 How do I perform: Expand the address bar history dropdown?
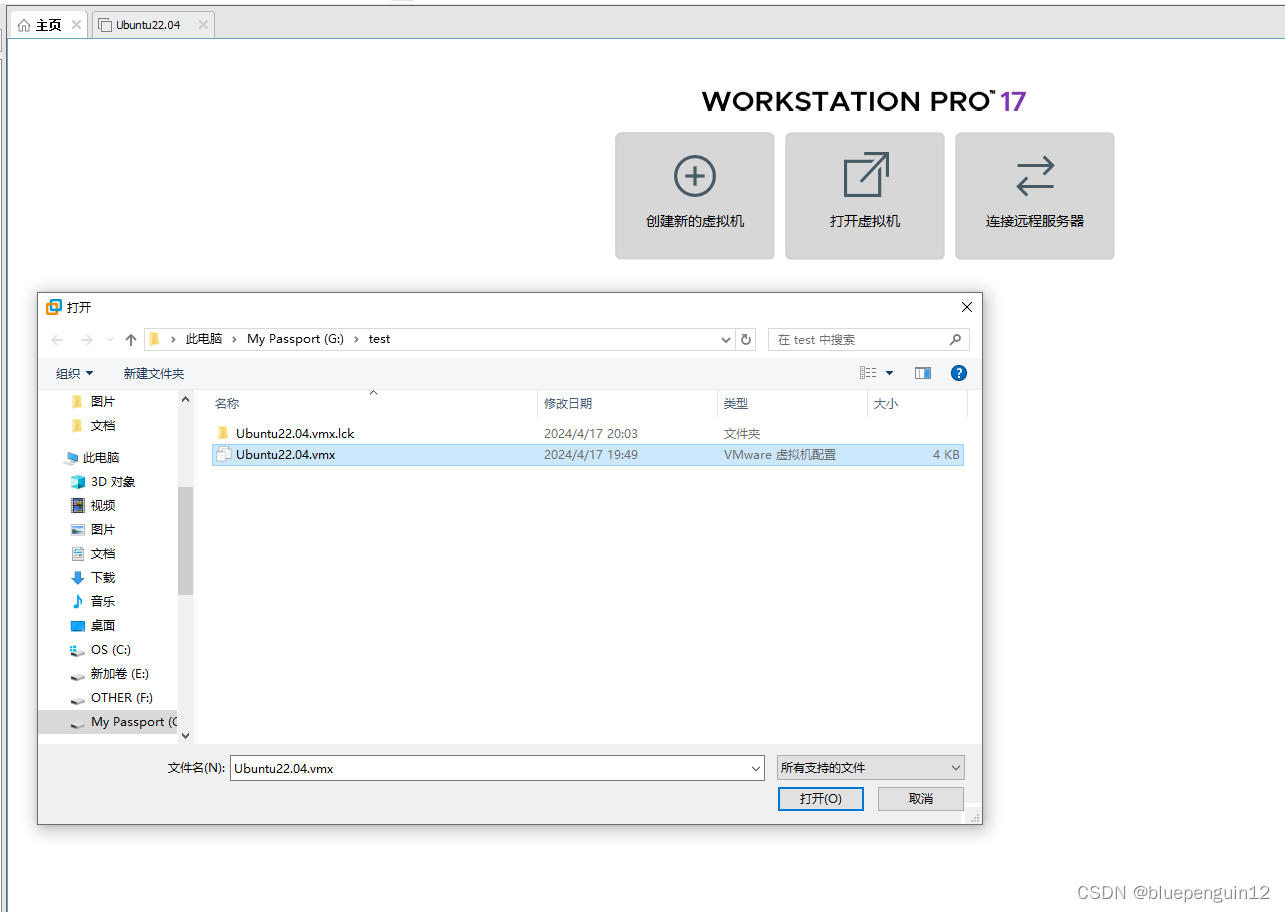click(x=726, y=340)
